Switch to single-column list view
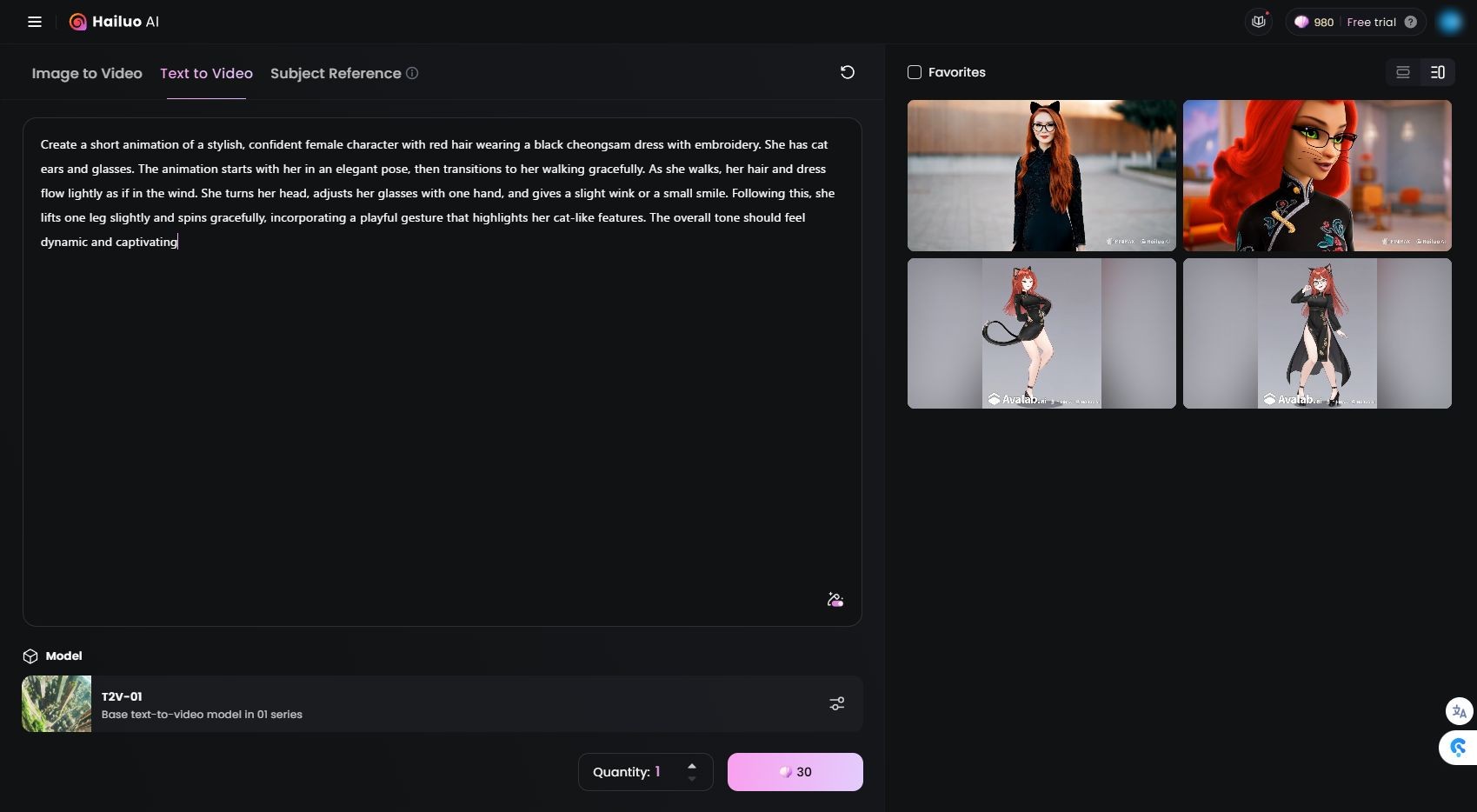This screenshot has height=812, width=1477. pos(1403,72)
